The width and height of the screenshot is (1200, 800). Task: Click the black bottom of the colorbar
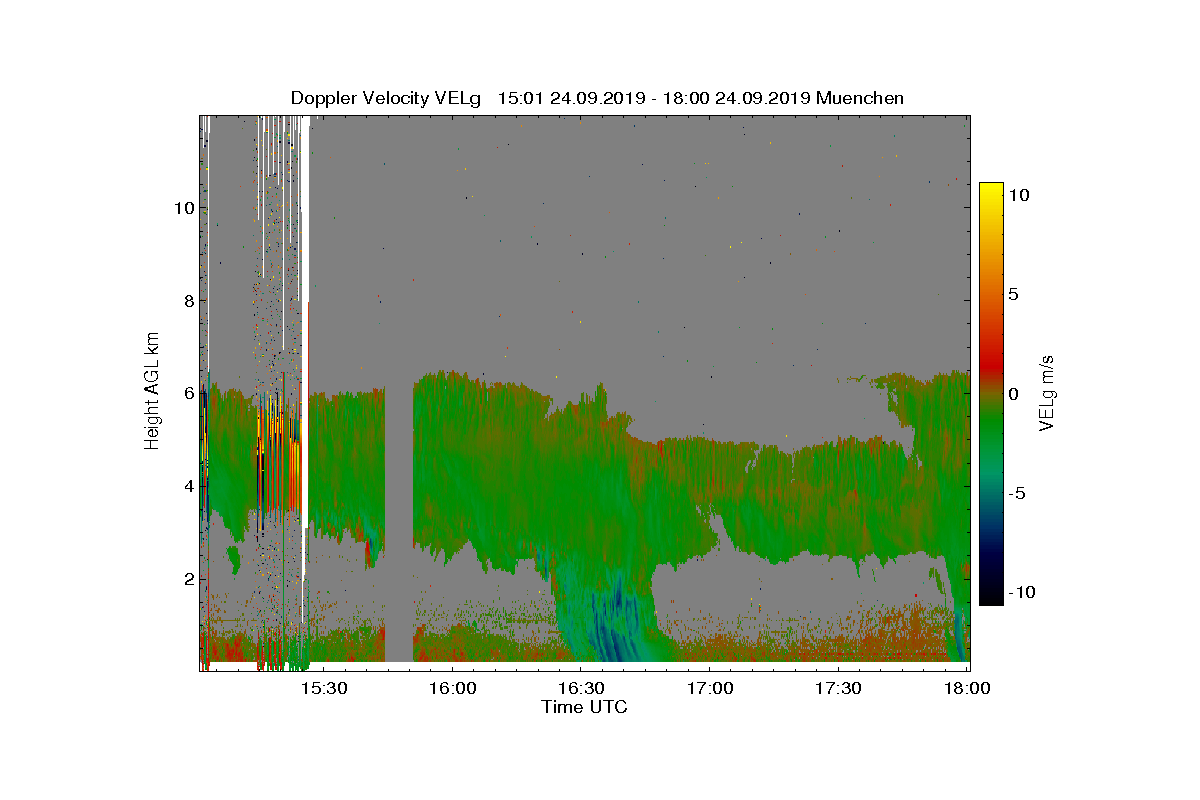point(991,597)
